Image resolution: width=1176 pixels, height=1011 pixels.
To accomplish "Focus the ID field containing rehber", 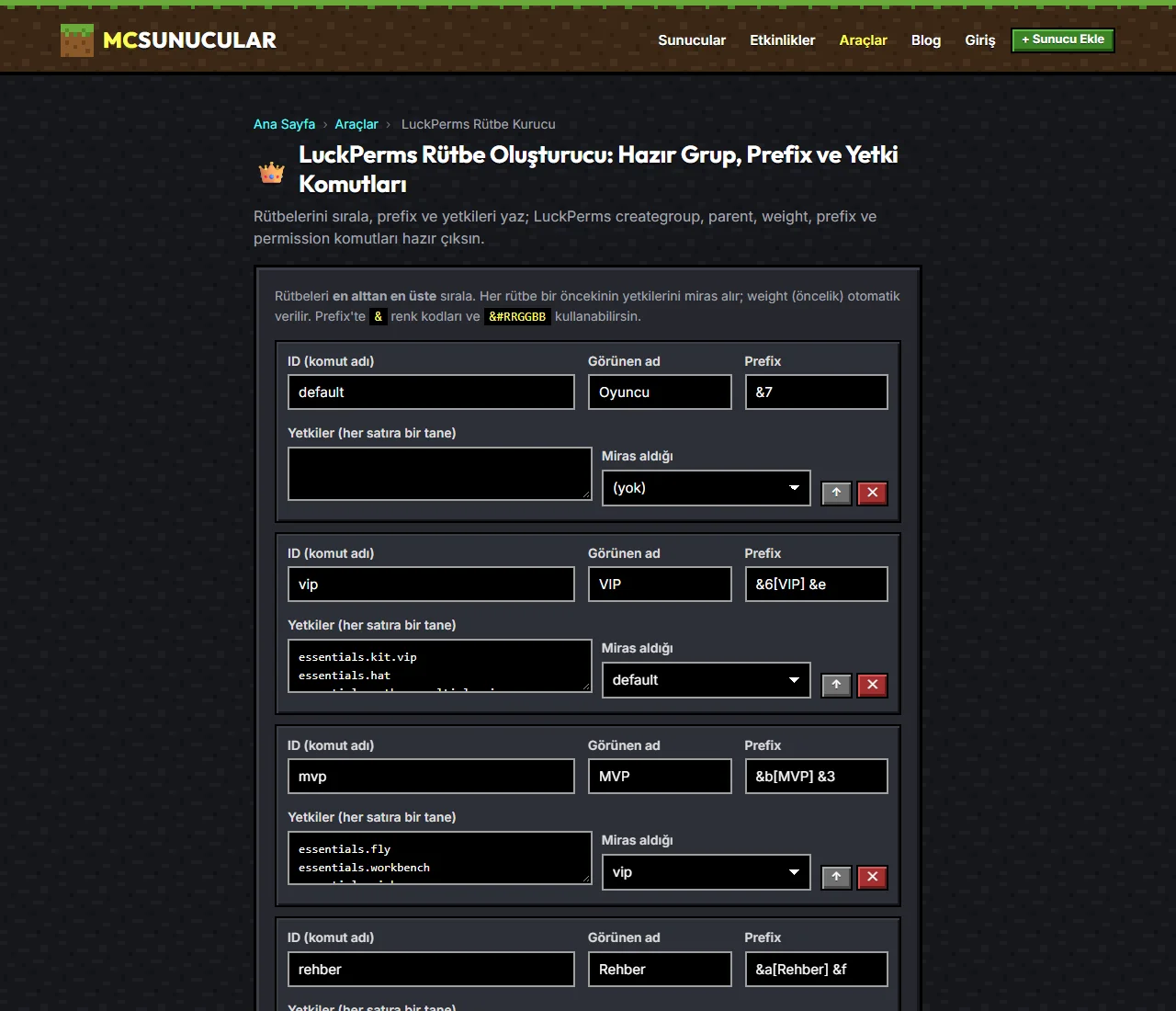I will 431,970.
